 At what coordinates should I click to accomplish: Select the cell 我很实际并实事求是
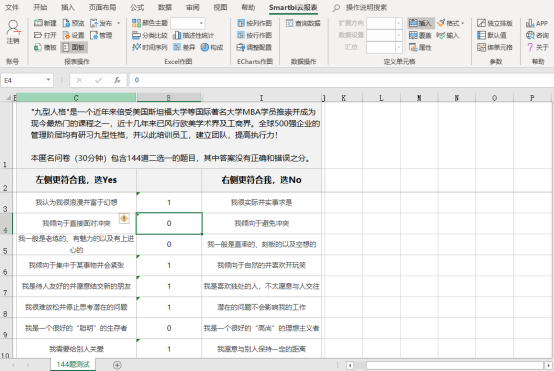pyautogui.click(x=261, y=203)
